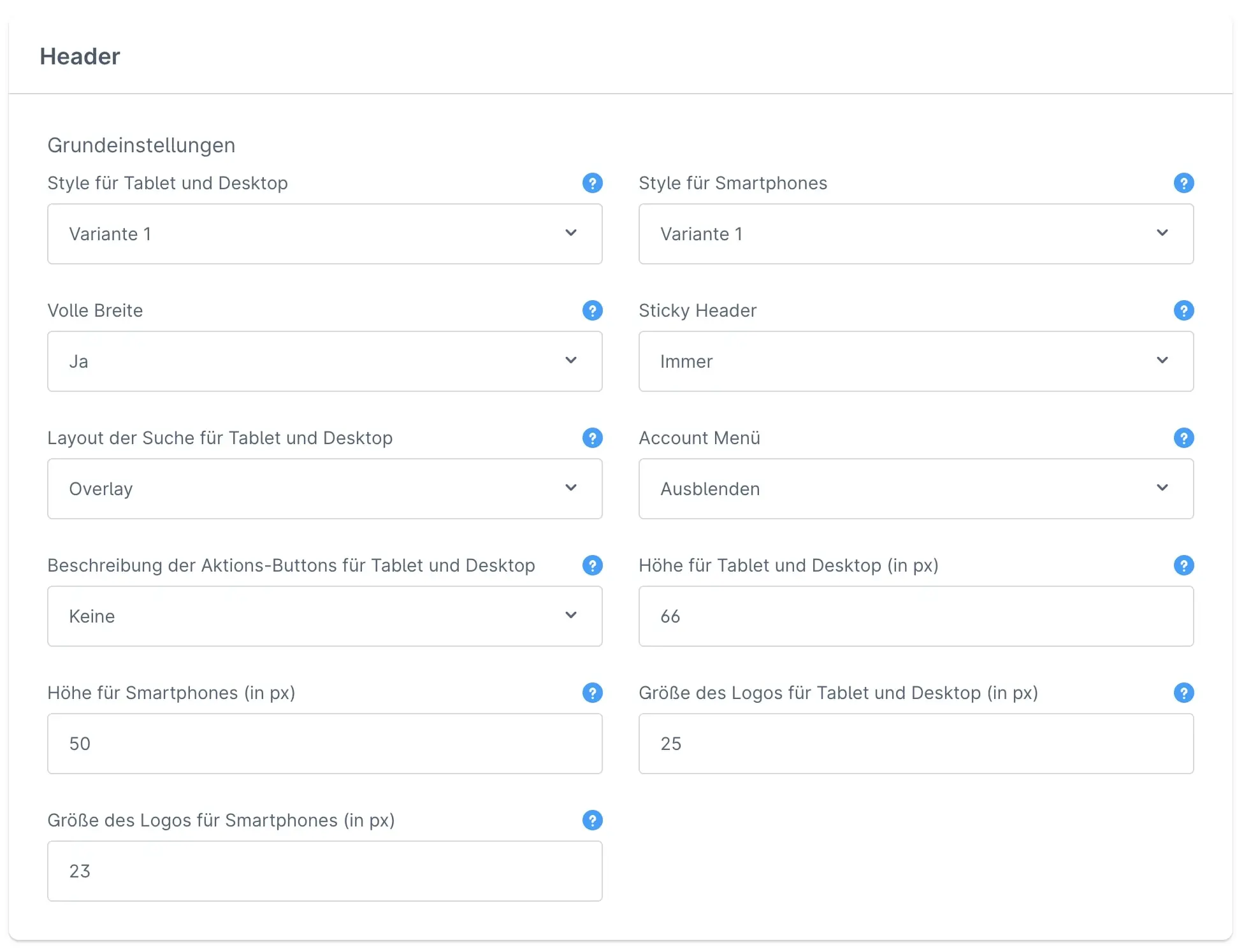Screen dimensions: 1244x952
Task: Expand Sticky Header dropdown set to Immer
Action: (916, 361)
